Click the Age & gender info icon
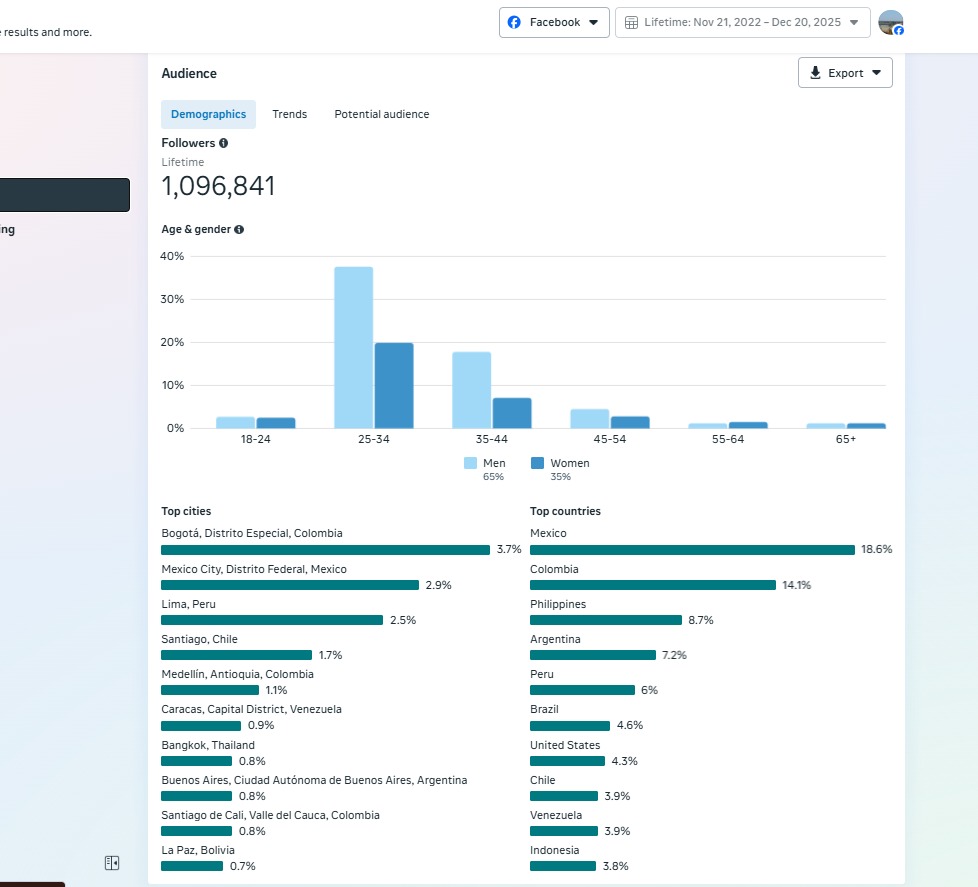This screenshot has height=887, width=978. (x=239, y=229)
